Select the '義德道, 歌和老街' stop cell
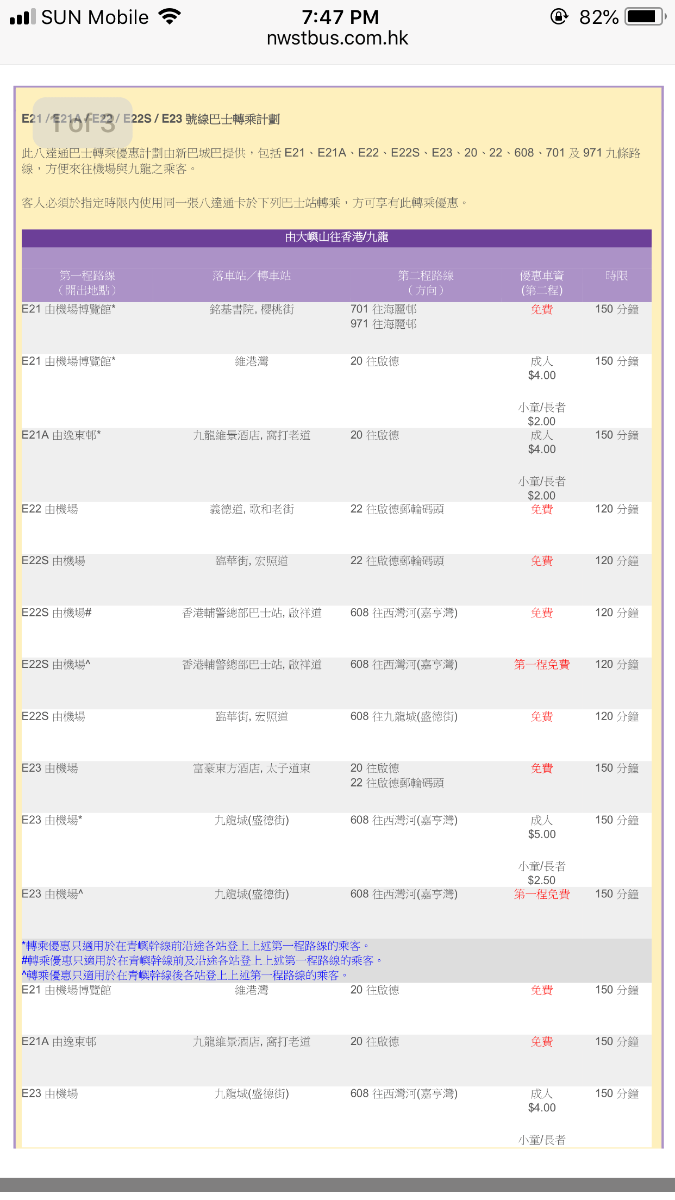Image resolution: width=675 pixels, height=1200 pixels. pyautogui.click(x=251, y=509)
